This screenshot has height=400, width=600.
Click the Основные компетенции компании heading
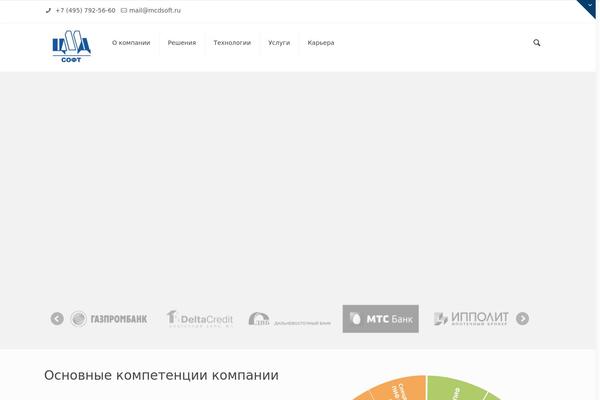[x=161, y=375]
